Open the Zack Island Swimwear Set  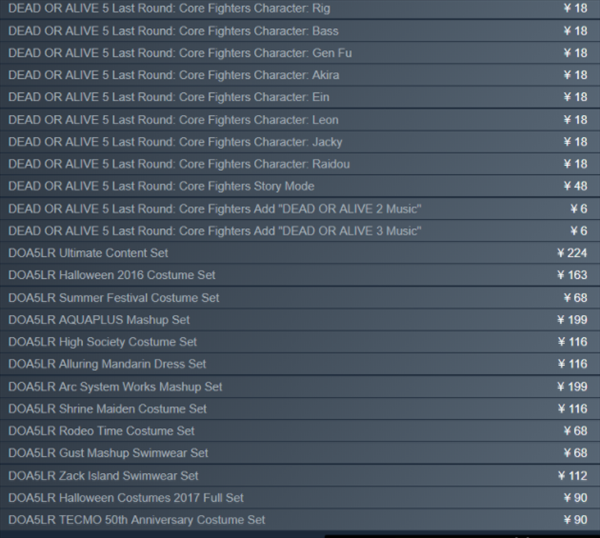[300, 476]
